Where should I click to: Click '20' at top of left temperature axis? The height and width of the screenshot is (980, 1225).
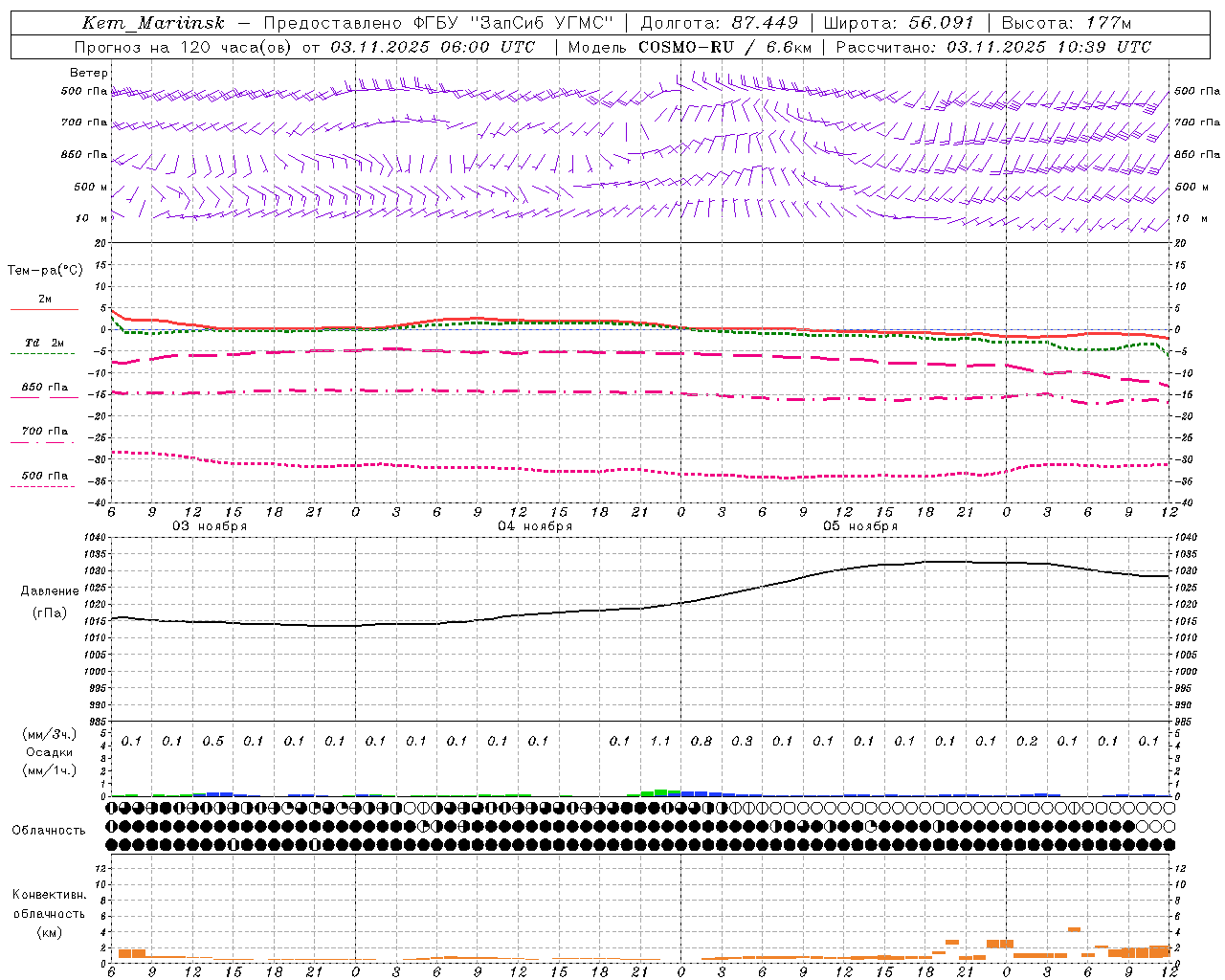point(101,243)
